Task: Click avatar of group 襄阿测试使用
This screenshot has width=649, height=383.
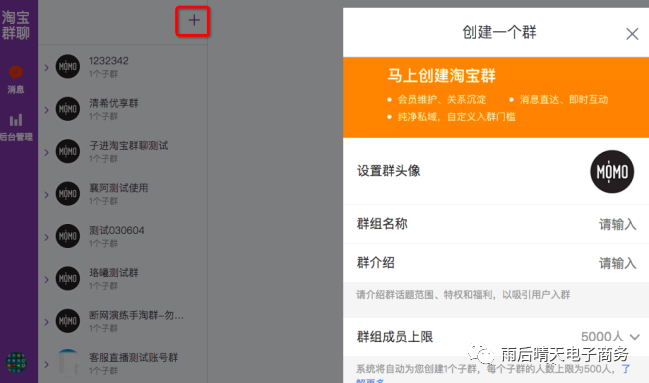Action: tap(67, 194)
